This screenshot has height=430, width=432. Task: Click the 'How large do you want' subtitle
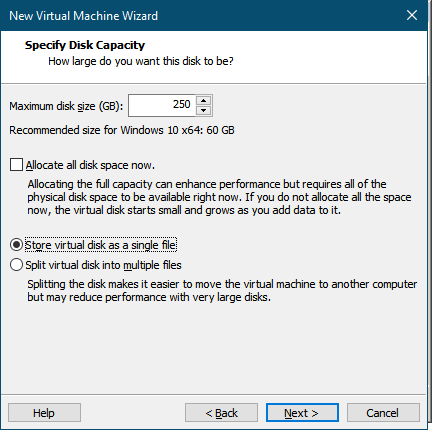coord(141,61)
